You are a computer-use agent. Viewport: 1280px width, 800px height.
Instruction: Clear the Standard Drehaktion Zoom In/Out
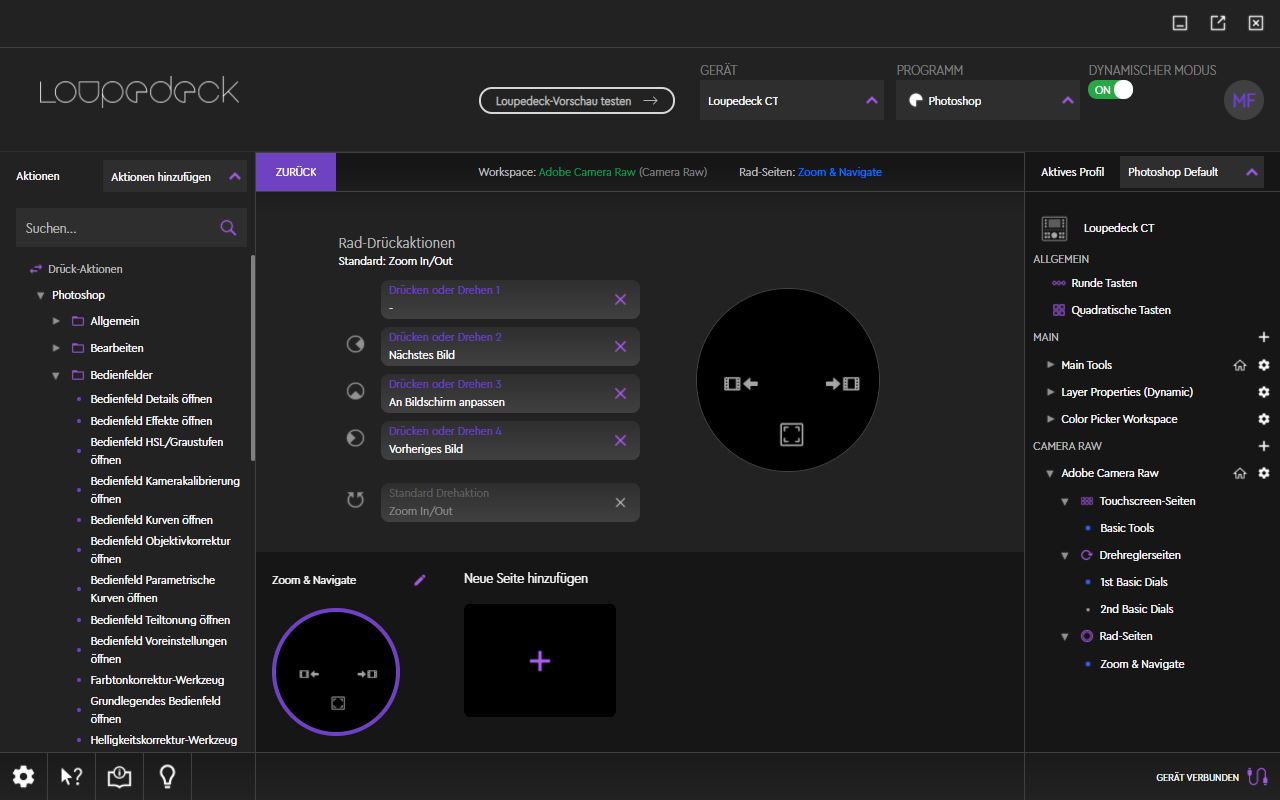click(x=620, y=502)
